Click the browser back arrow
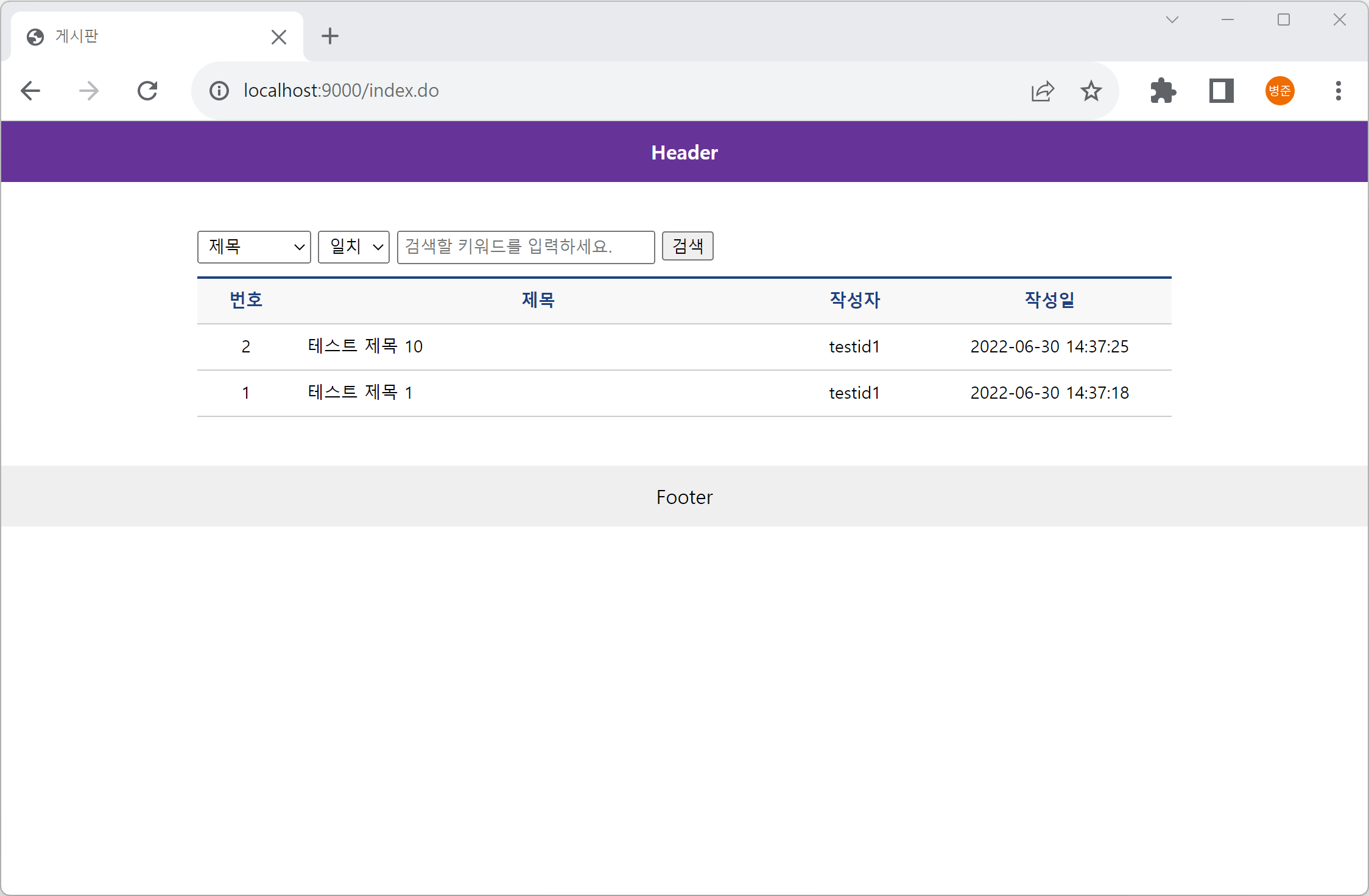The height and width of the screenshot is (896, 1369). [30, 91]
